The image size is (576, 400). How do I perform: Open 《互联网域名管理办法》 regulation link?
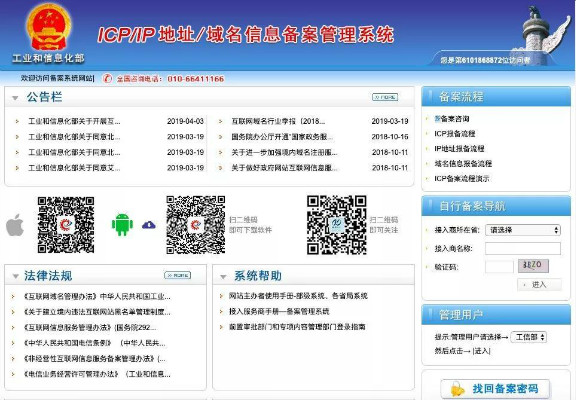(97, 296)
